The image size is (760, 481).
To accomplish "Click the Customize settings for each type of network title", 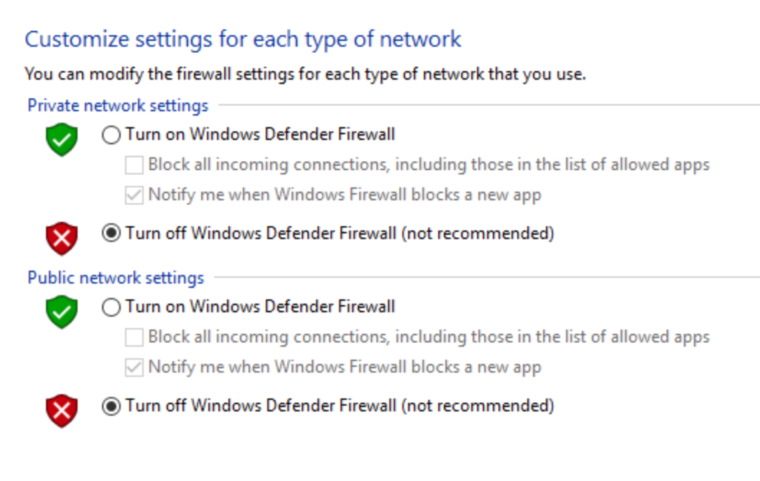I will [x=243, y=40].
